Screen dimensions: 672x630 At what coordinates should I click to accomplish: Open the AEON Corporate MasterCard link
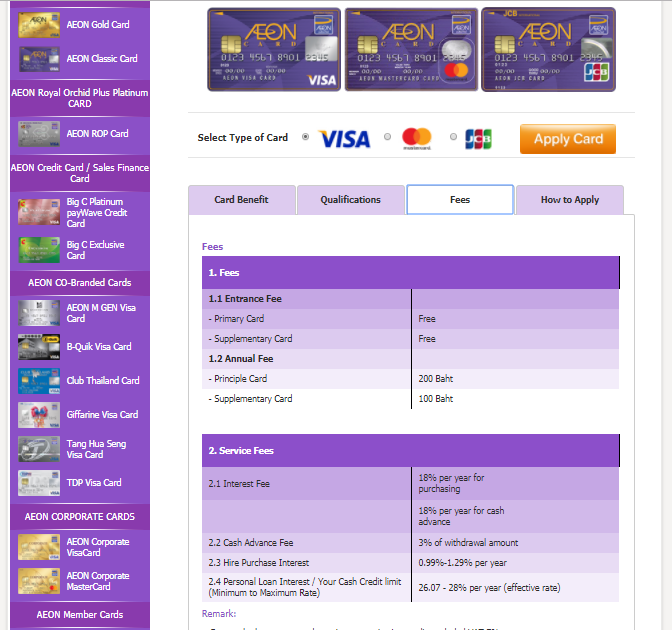coord(98,581)
